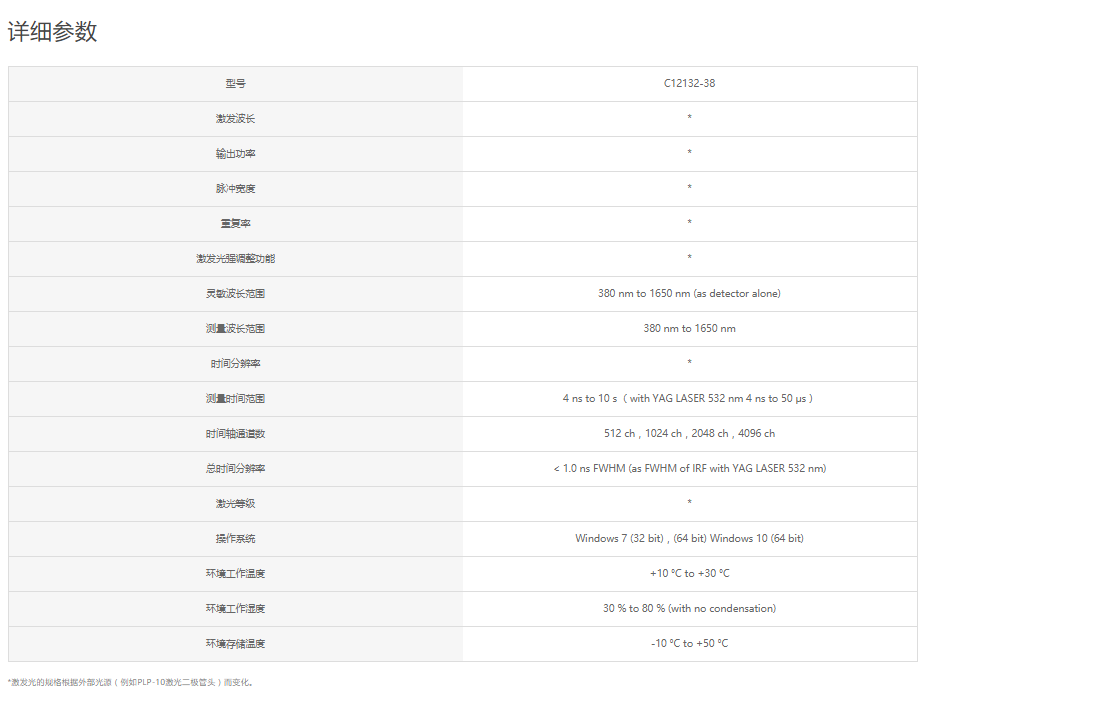Click the 4 ns to 10 s value

coord(688,398)
